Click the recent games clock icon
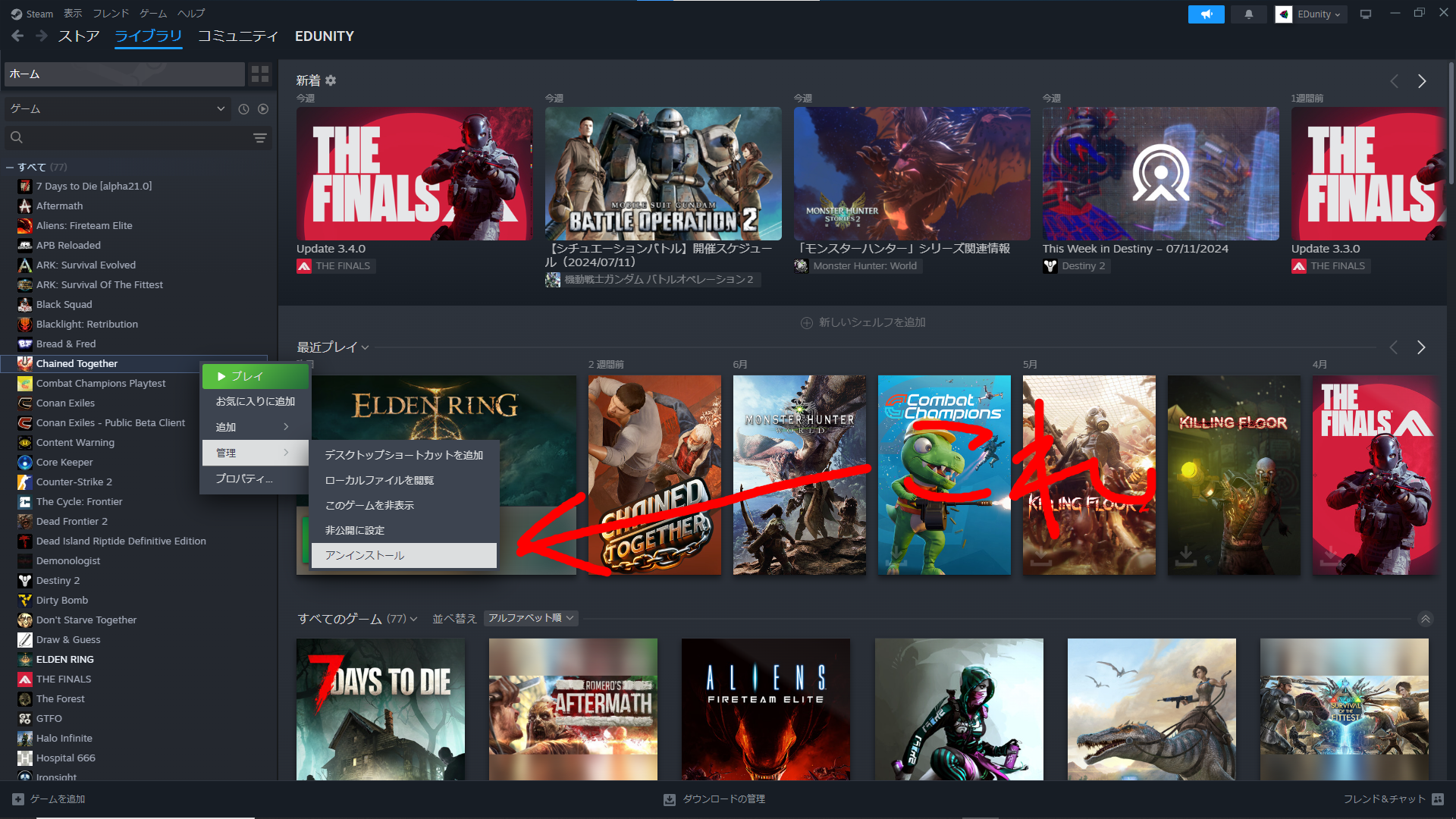This screenshot has width=1456, height=819. point(243,108)
